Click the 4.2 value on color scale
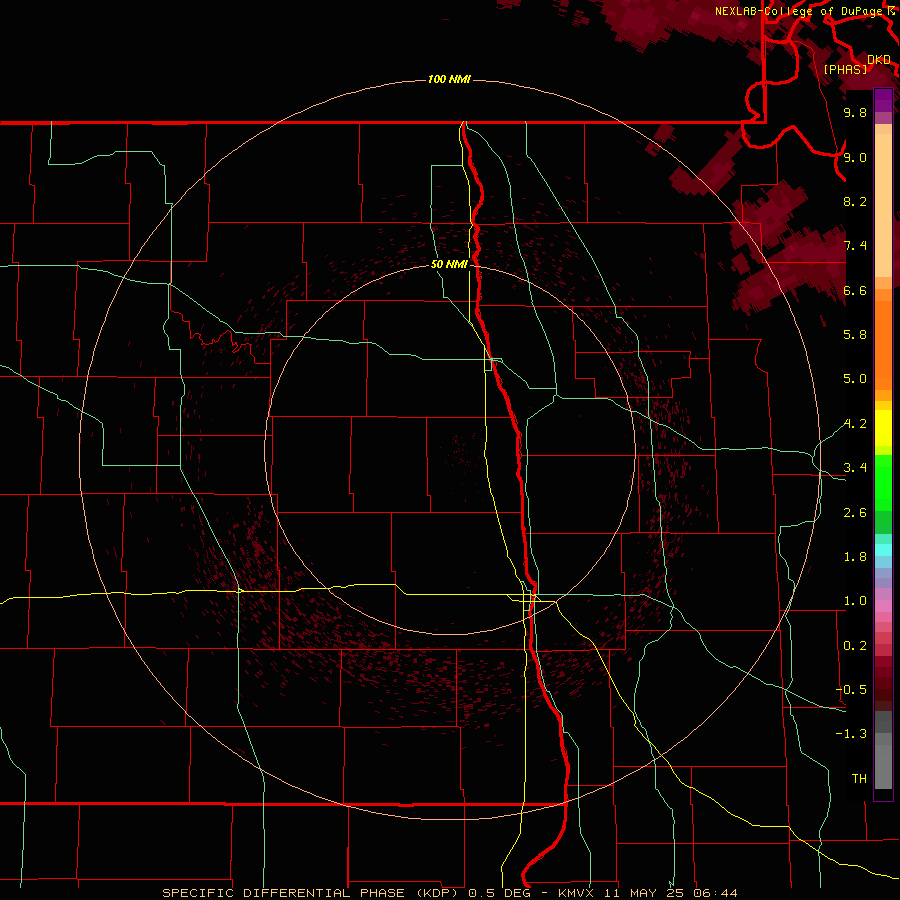900x900 pixels. click(855, 424)
